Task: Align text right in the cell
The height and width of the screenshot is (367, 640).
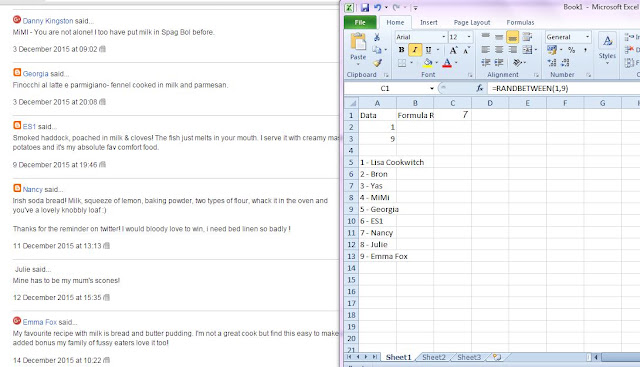Action: (x=512, y=50)
